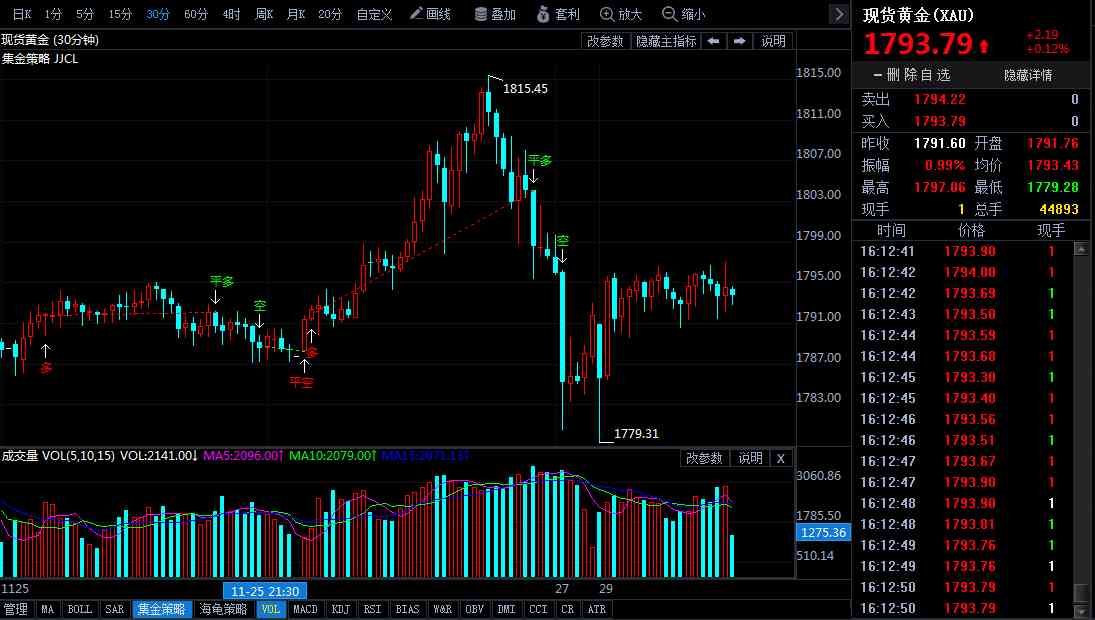Toggle 隐藏主指标 to hide main indicator
1095x620 pixels.
coord(666,41)
